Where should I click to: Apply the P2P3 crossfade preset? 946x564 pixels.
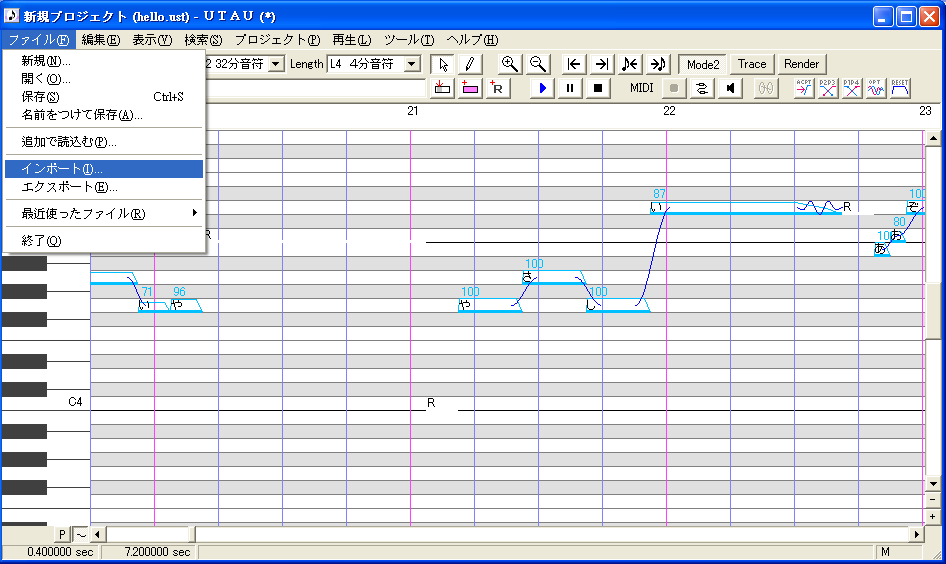click(828, 88)
